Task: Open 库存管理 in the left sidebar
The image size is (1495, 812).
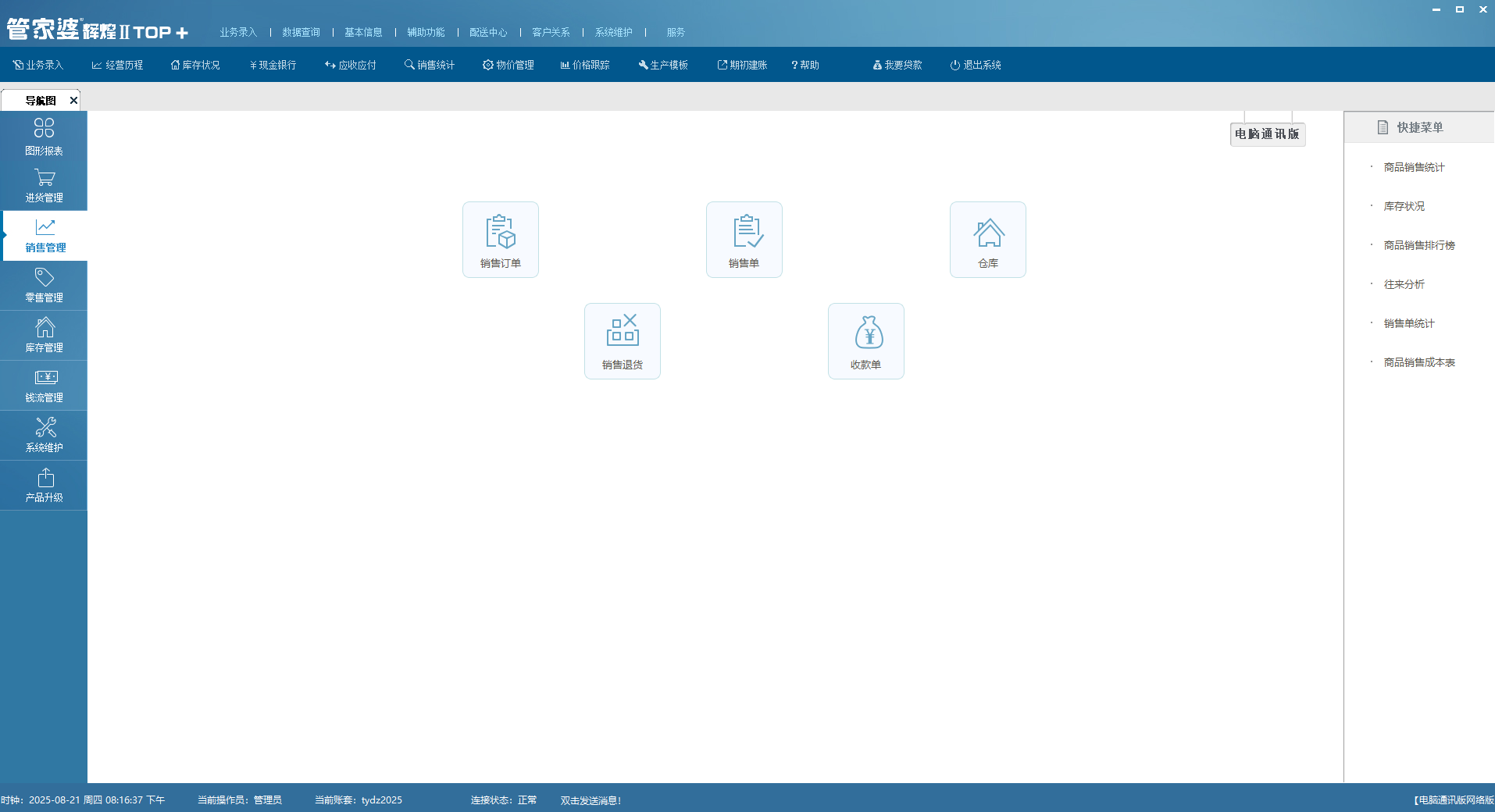Action: point(44,336)
